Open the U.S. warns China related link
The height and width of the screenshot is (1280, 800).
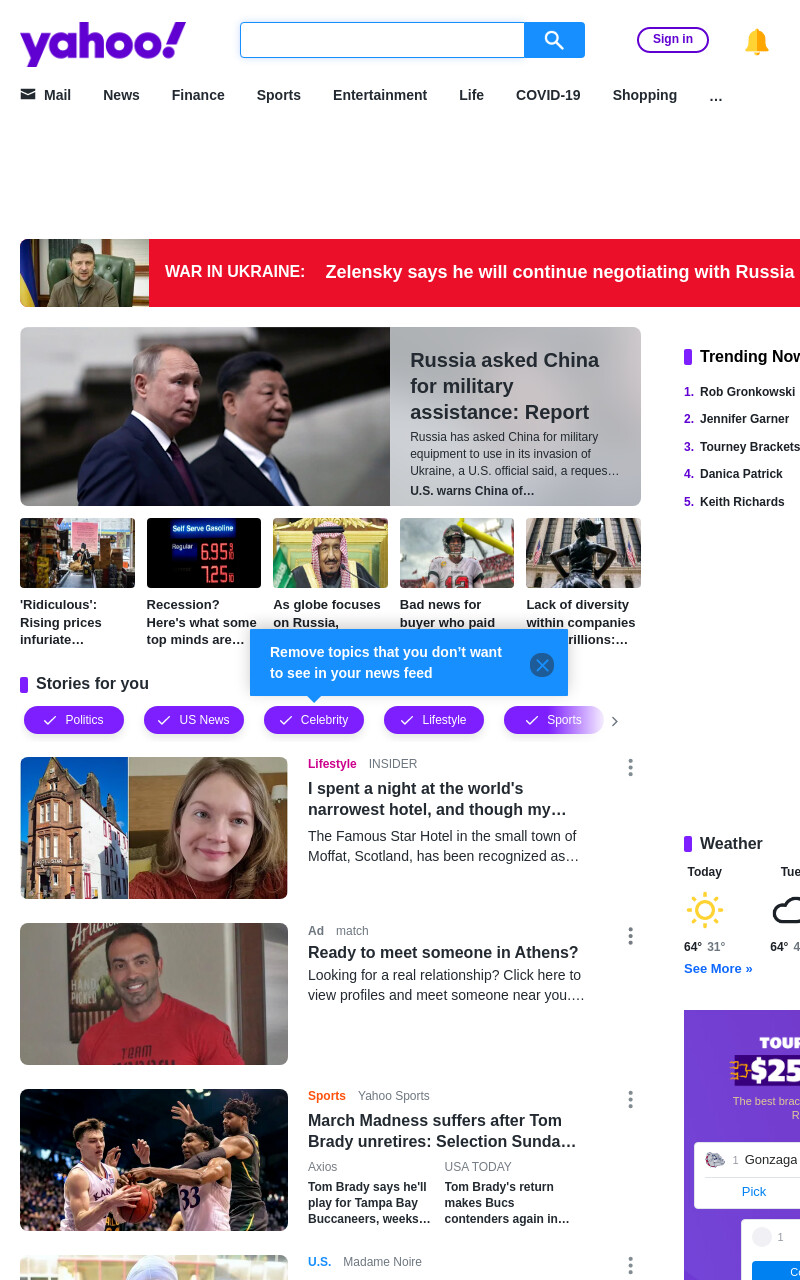(472, 491)
